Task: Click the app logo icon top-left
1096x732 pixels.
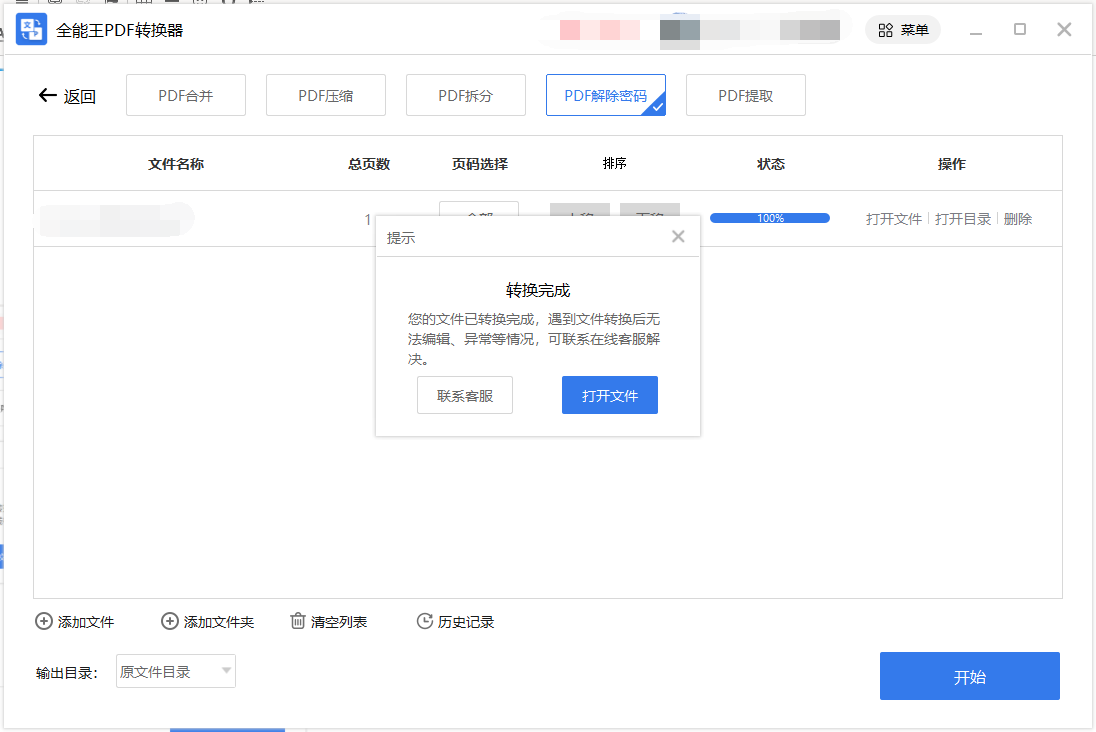Action: (31, 28)
